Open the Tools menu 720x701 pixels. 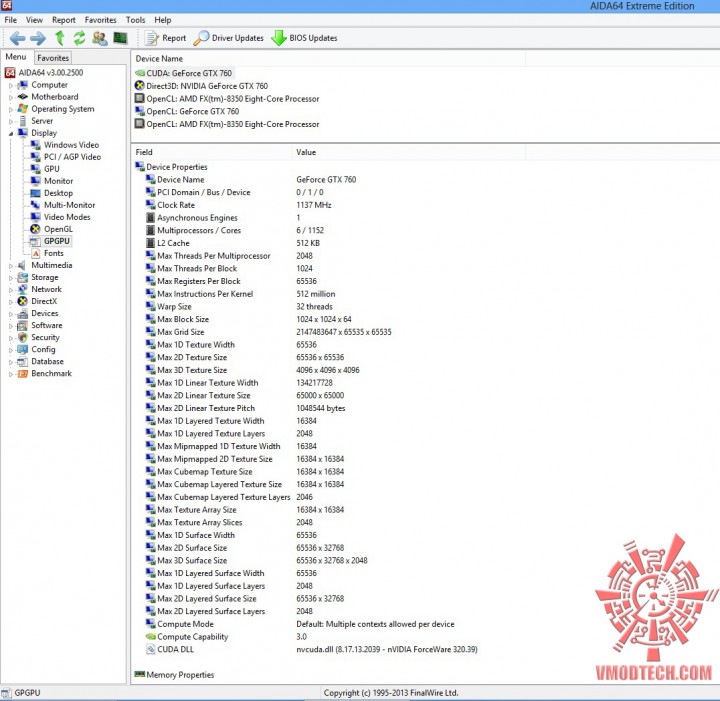click(135, 20)
